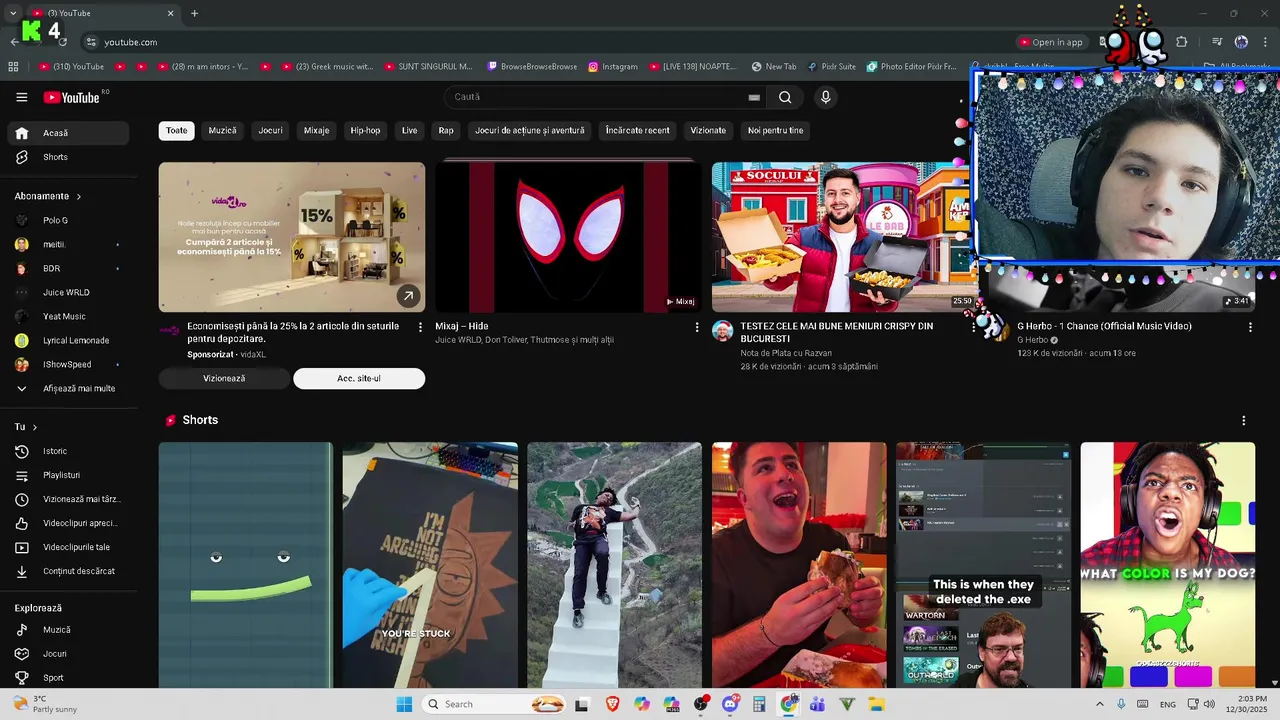Open Conținut descărcat

click(69, 571)
